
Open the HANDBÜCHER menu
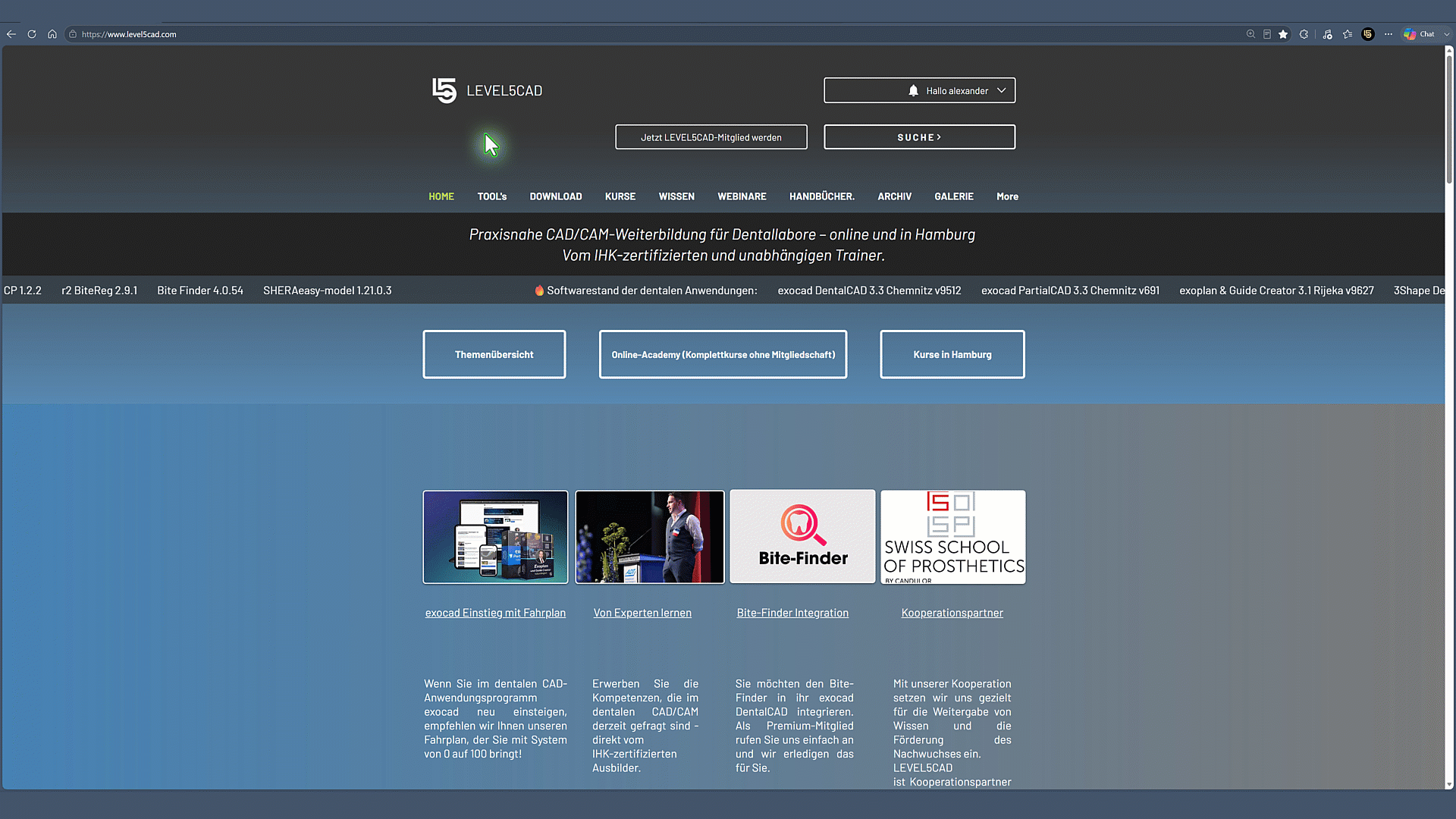coord(822,196)
